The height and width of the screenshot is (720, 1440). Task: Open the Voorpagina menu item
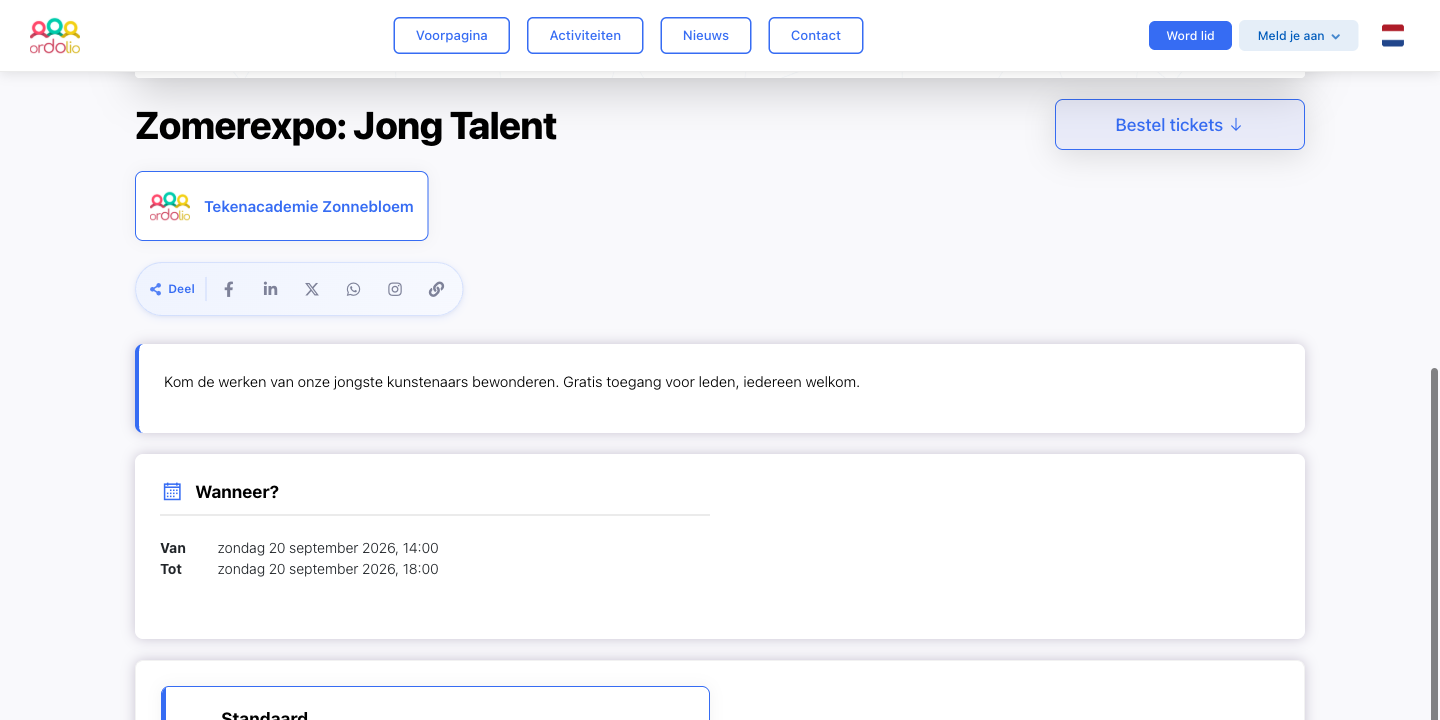click(452, 36)
